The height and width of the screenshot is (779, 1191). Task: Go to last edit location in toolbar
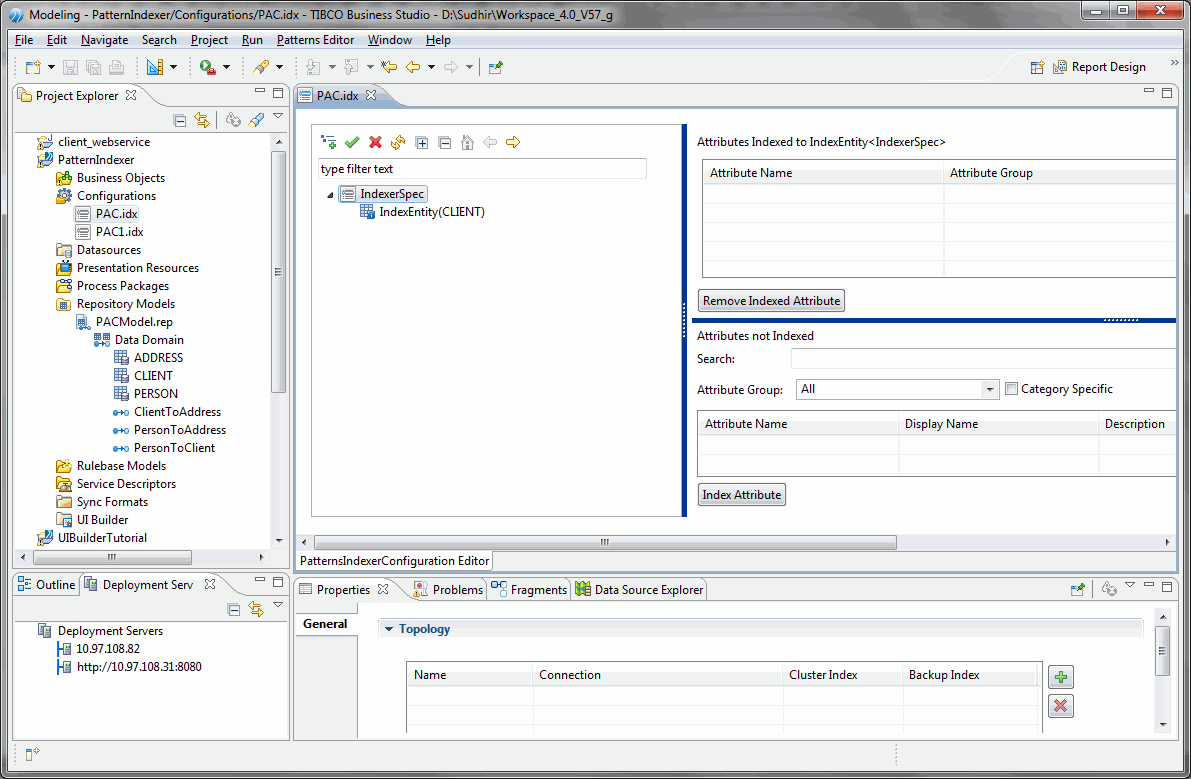(389, 68)
